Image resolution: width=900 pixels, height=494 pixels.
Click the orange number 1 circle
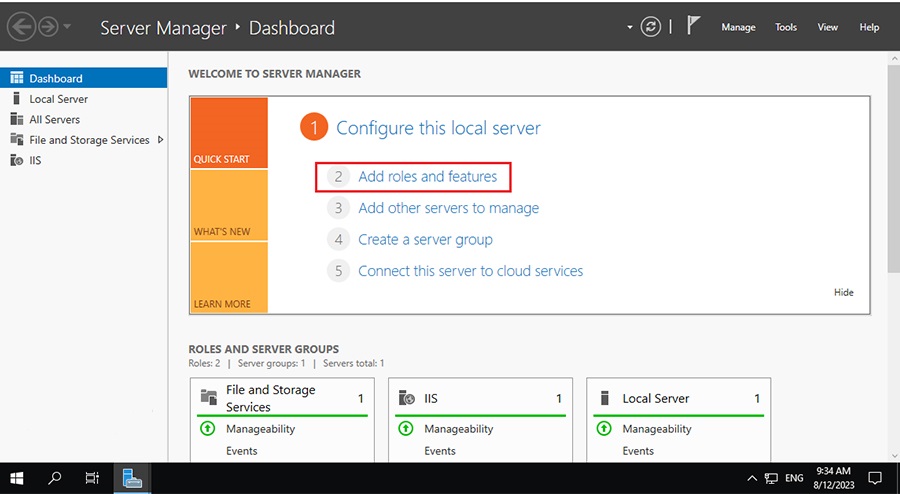pyautogui.click(x=313, y=127)
